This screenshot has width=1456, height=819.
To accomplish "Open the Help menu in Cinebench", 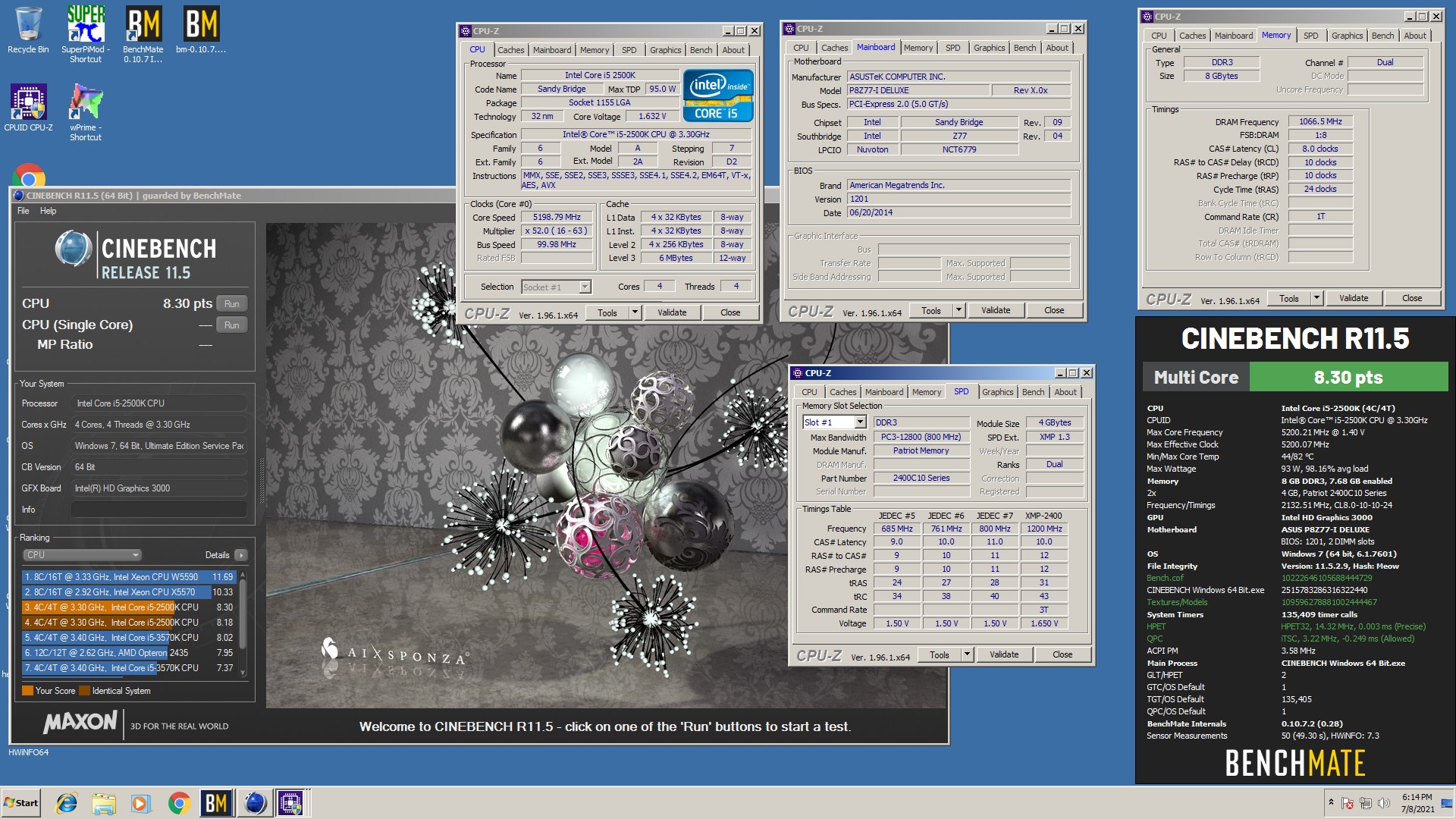I will coord(48,211).
